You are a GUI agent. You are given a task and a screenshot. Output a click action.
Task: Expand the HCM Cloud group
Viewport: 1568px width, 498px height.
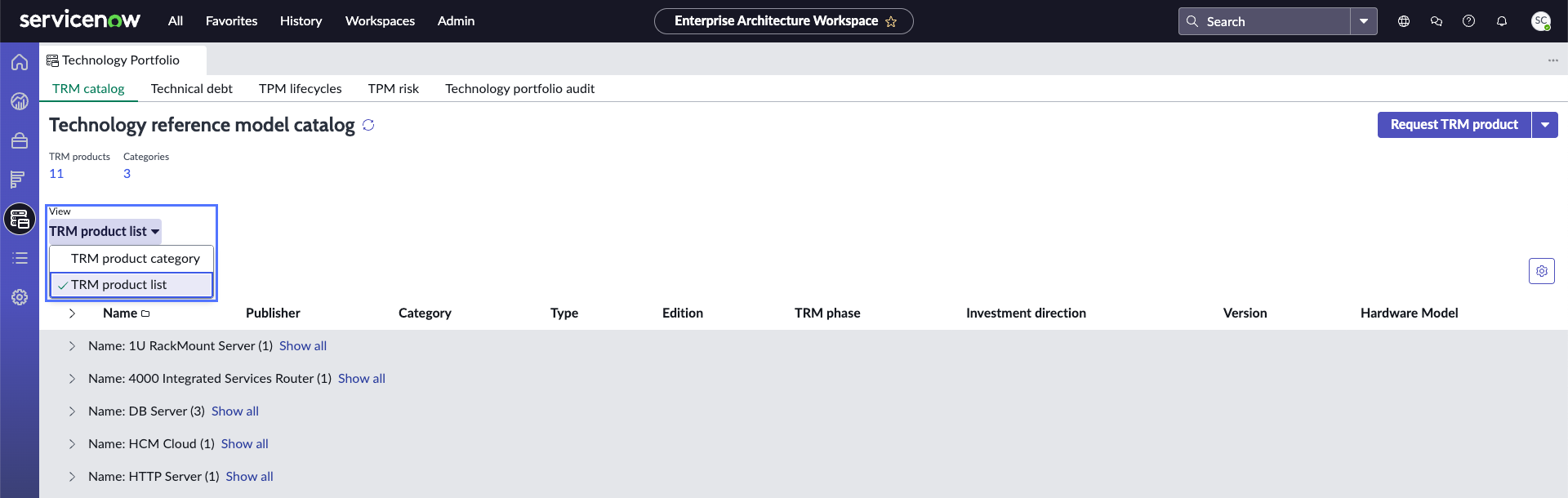coord(72,444)
